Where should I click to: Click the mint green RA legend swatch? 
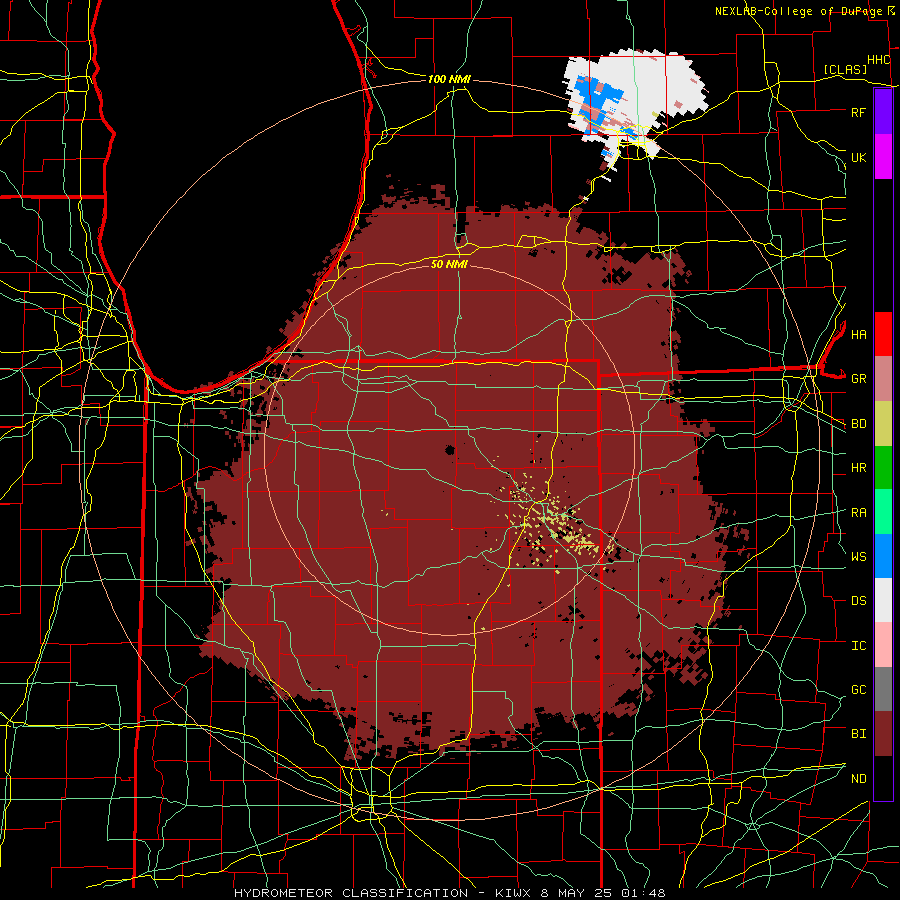pyautogui.click(x=883, y=512)
